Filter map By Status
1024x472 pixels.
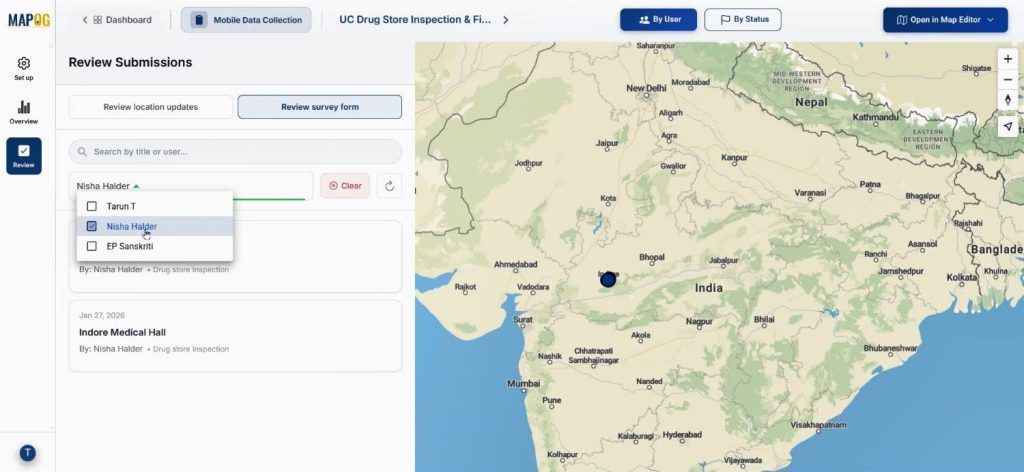point(743,20)
